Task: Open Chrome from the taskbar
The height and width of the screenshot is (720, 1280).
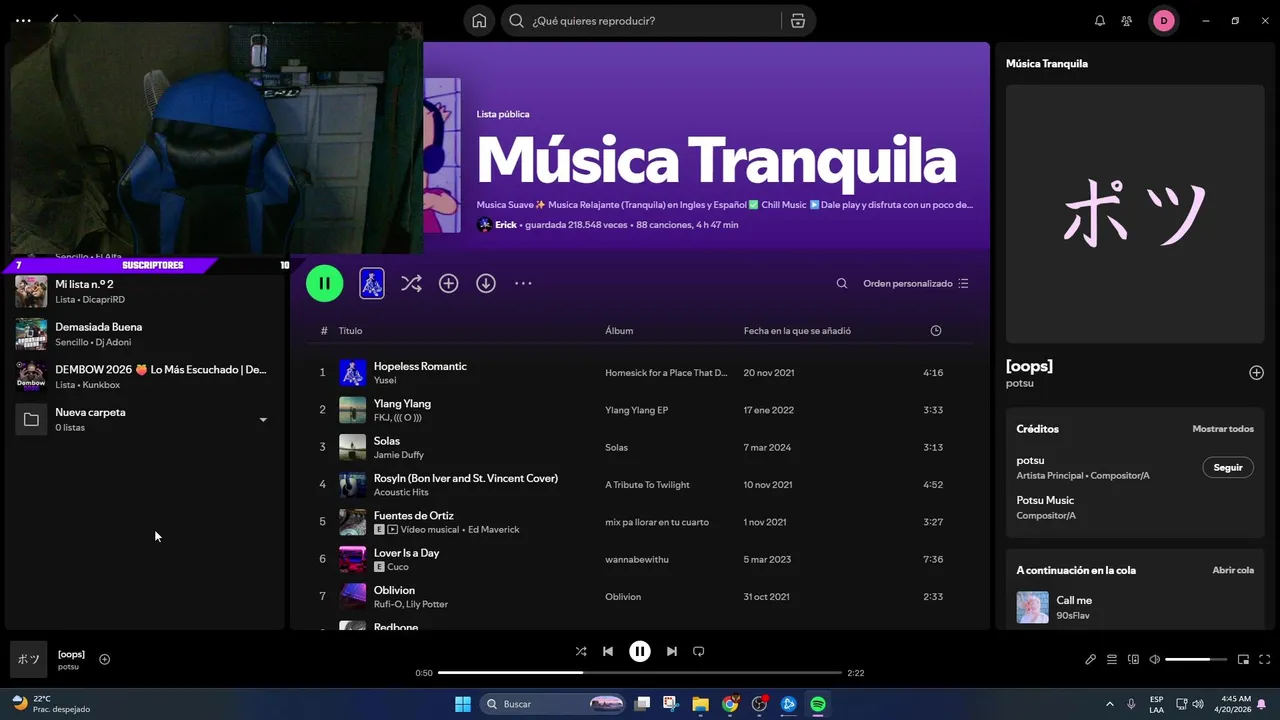Action: (730, 704)
